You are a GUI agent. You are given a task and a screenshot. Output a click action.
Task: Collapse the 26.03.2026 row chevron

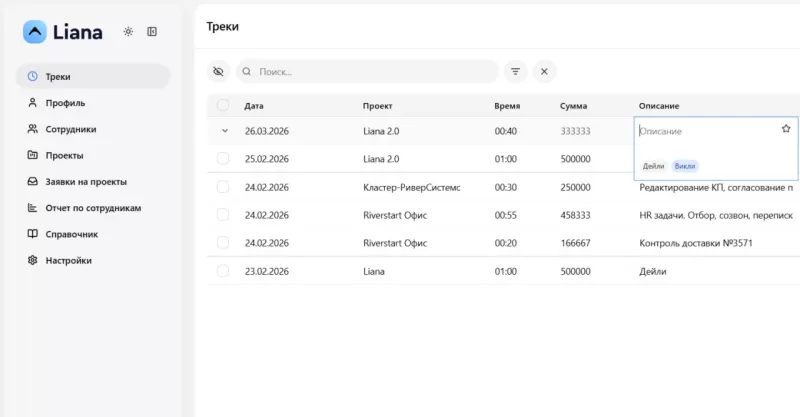(x=224, y=131)
